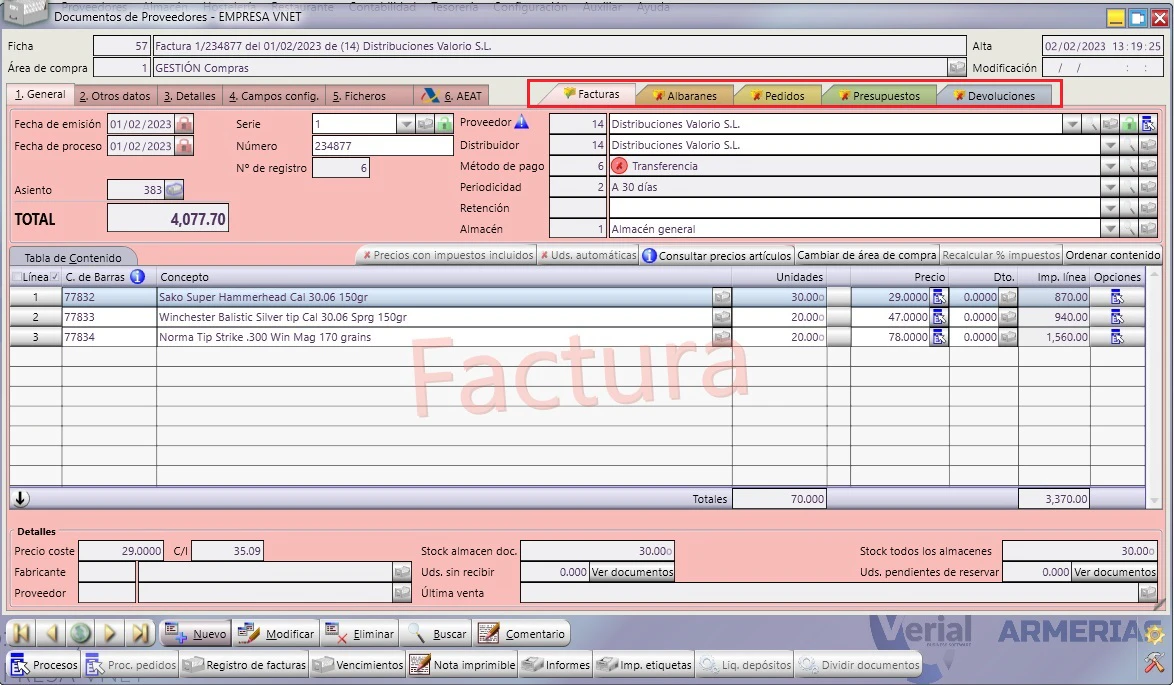The height and width of the screenshot is (685, 1174).
Task: Click the Proveedor warning triangle icon
Action: tap(522, 122)
